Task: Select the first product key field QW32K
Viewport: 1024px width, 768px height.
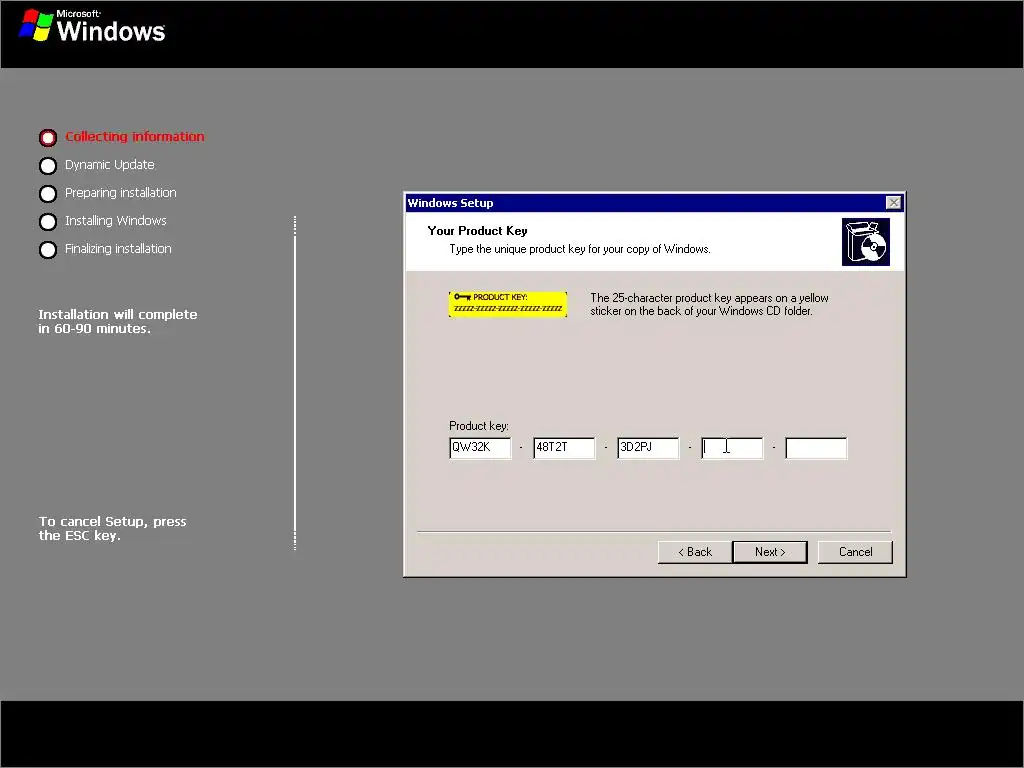Action: [480, 448]
